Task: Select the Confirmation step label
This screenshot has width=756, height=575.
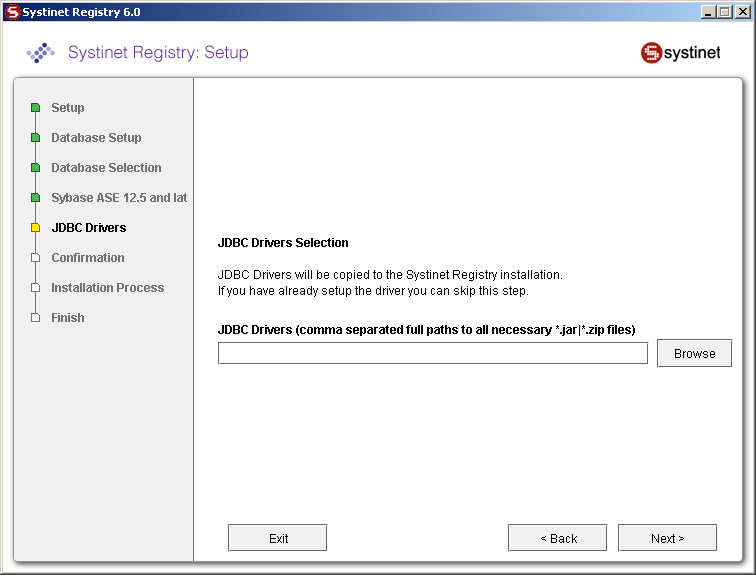Action: click(x=88, y=258)
